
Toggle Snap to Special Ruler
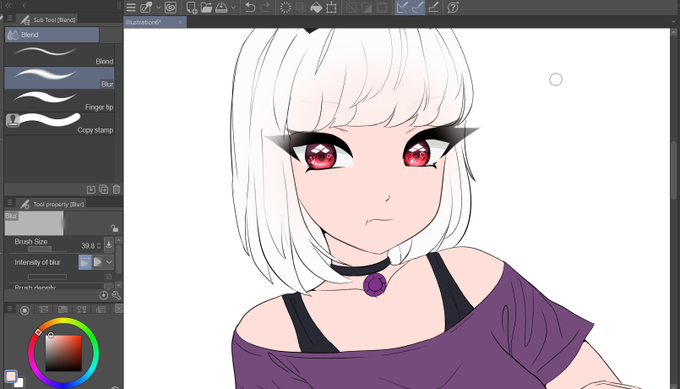(417, 7)
